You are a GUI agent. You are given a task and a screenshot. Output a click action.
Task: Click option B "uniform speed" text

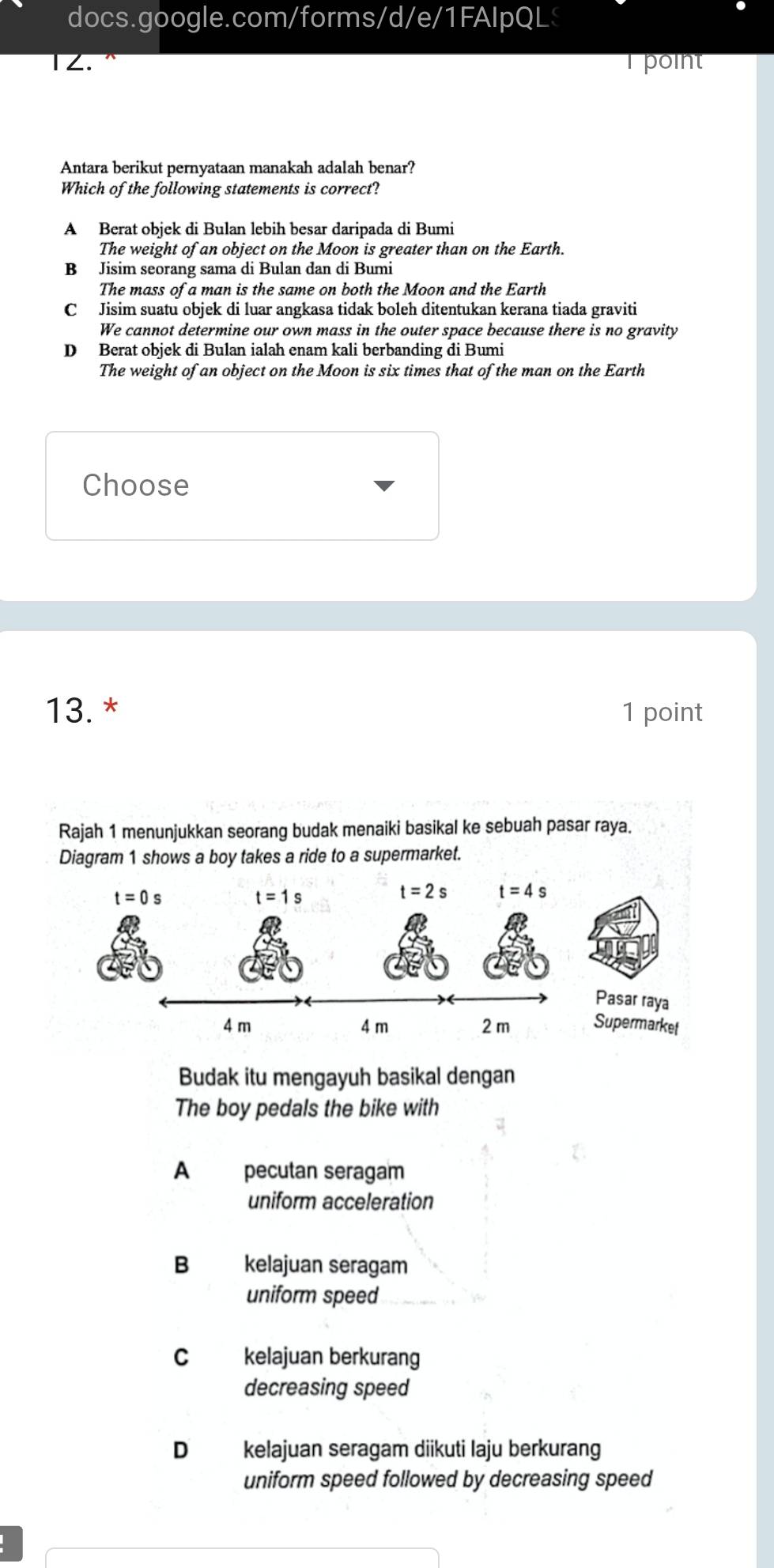[312, 1295]
